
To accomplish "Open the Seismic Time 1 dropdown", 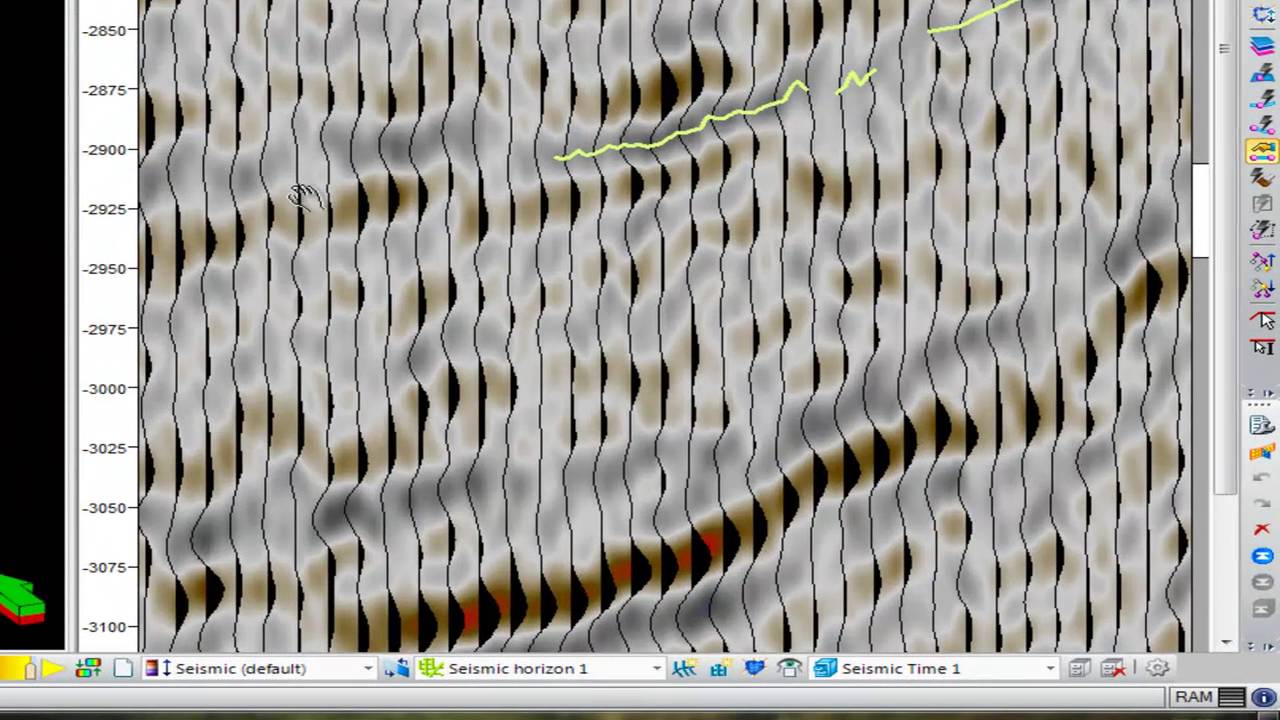I will (x=935, y=669).
